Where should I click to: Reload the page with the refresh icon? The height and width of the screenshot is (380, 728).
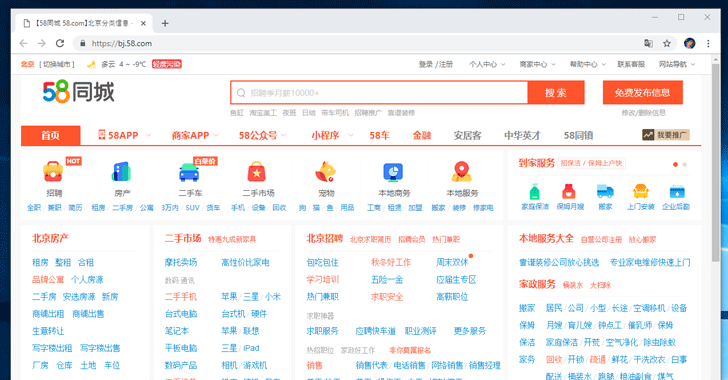click(x=60, y=43)
